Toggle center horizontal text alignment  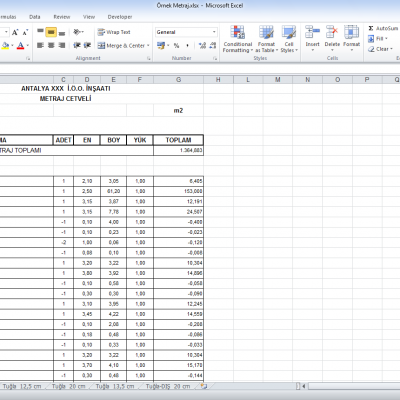pos(51,45)
